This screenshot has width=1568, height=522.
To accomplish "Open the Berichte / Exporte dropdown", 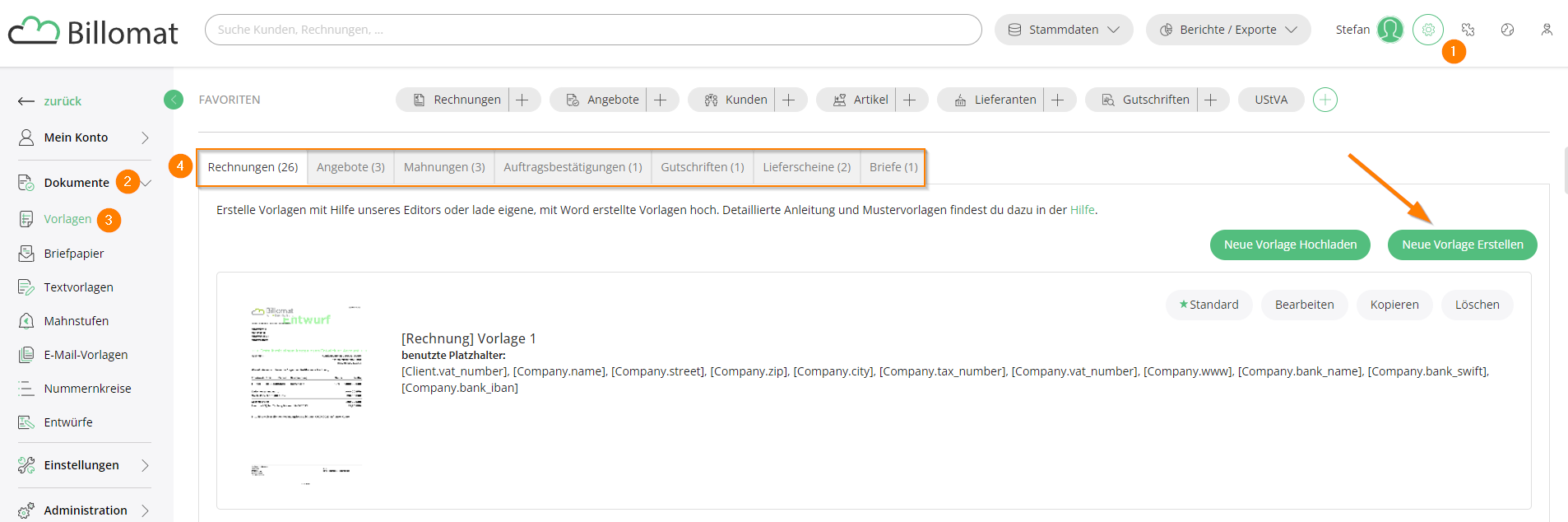I will (x=1228, y=30).
